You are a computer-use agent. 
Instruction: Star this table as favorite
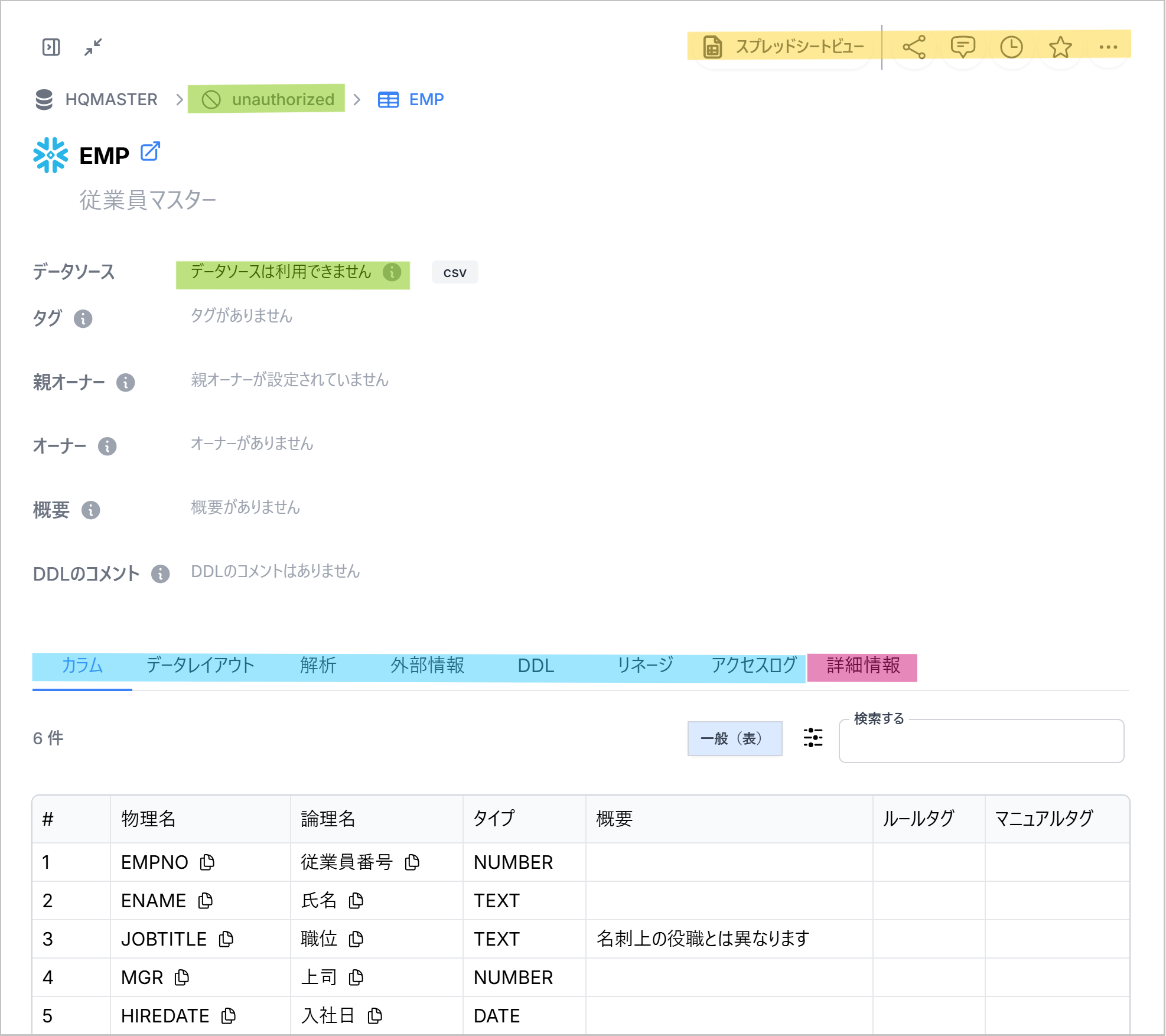tap(1061, 47)
